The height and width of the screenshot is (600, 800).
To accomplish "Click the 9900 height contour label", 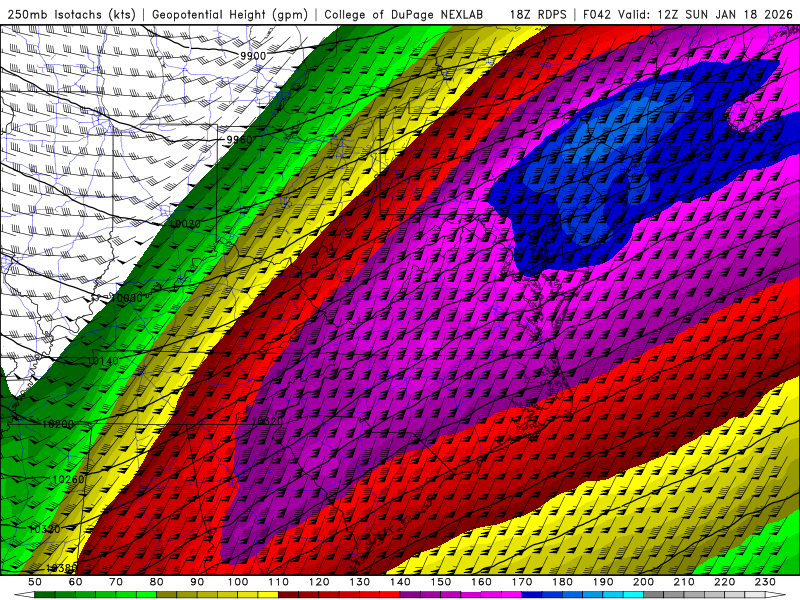I will click(x=253, y=56).
